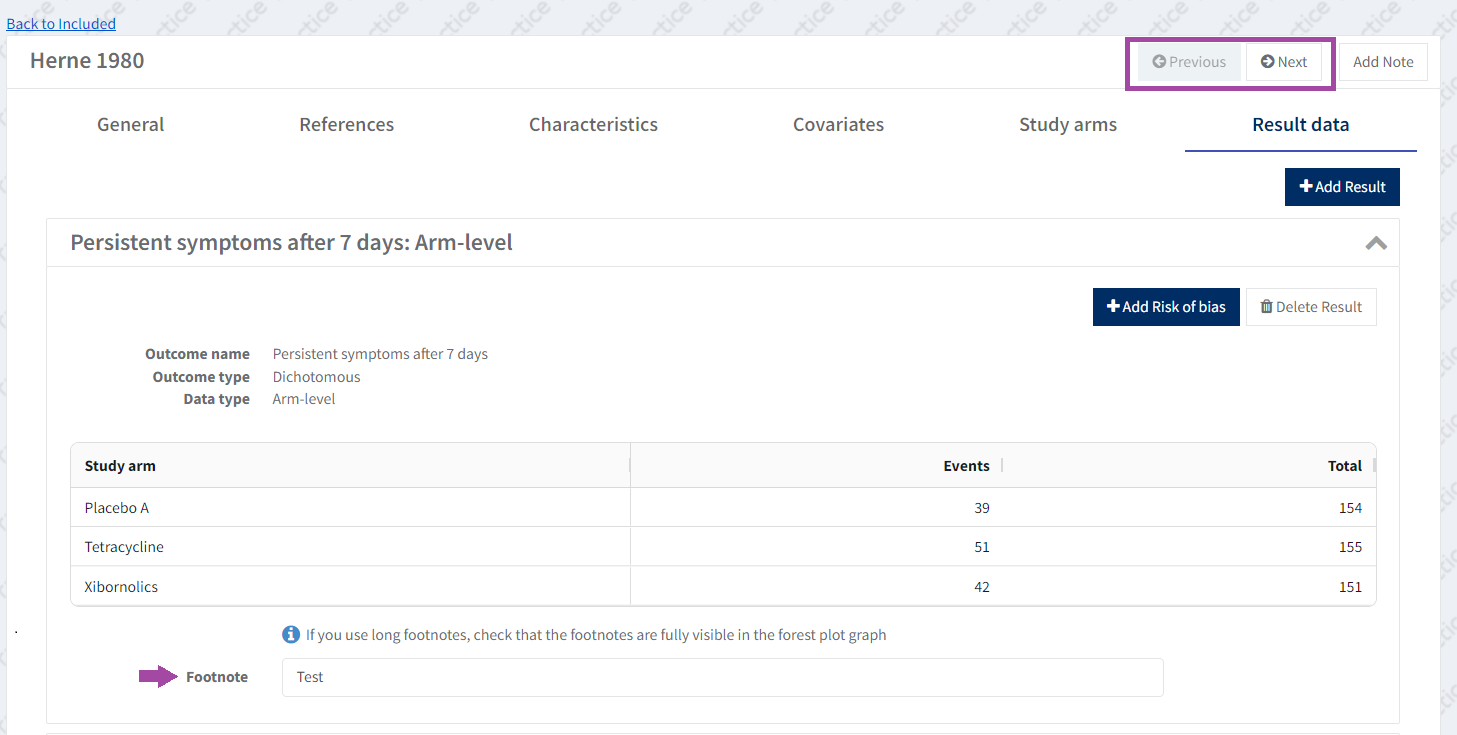Open the Study arms tab
The image size is (1457, 735).
1067,125
